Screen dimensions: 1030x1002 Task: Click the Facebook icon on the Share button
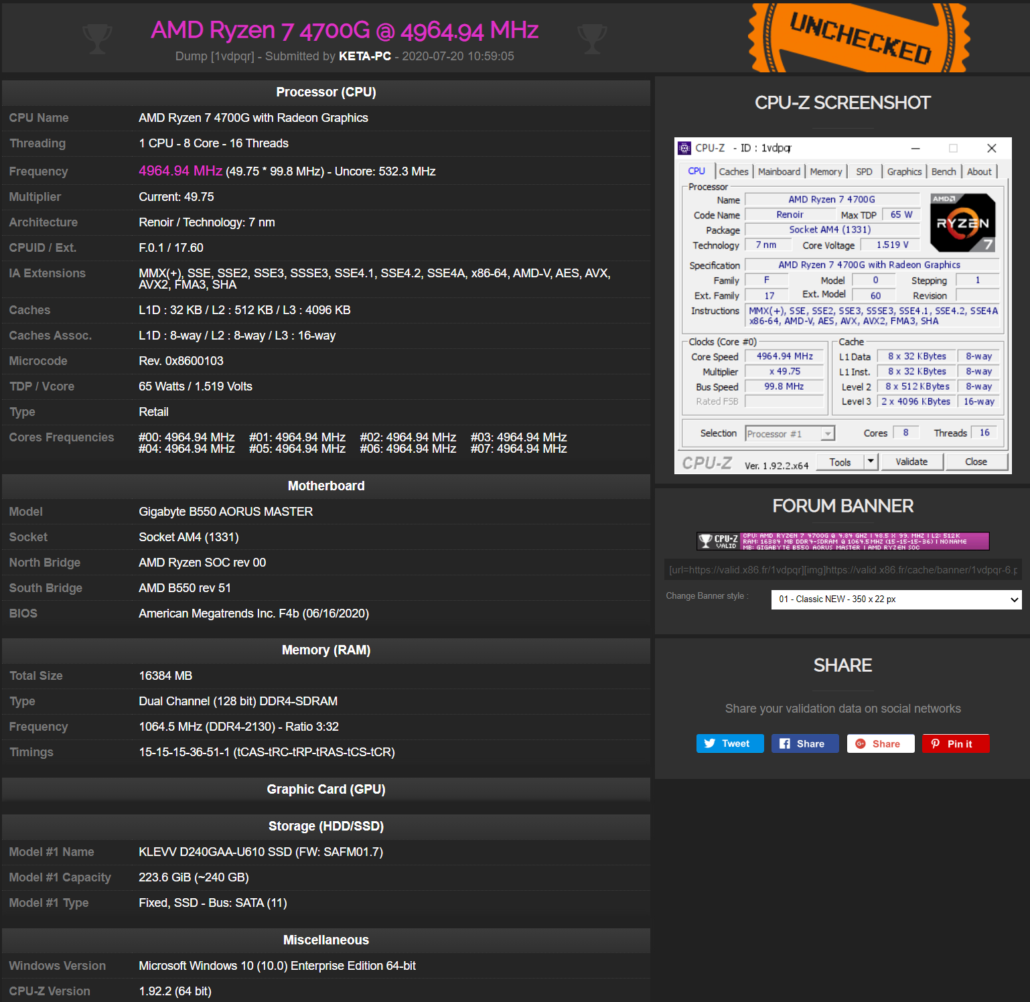[x=787, y=743]
